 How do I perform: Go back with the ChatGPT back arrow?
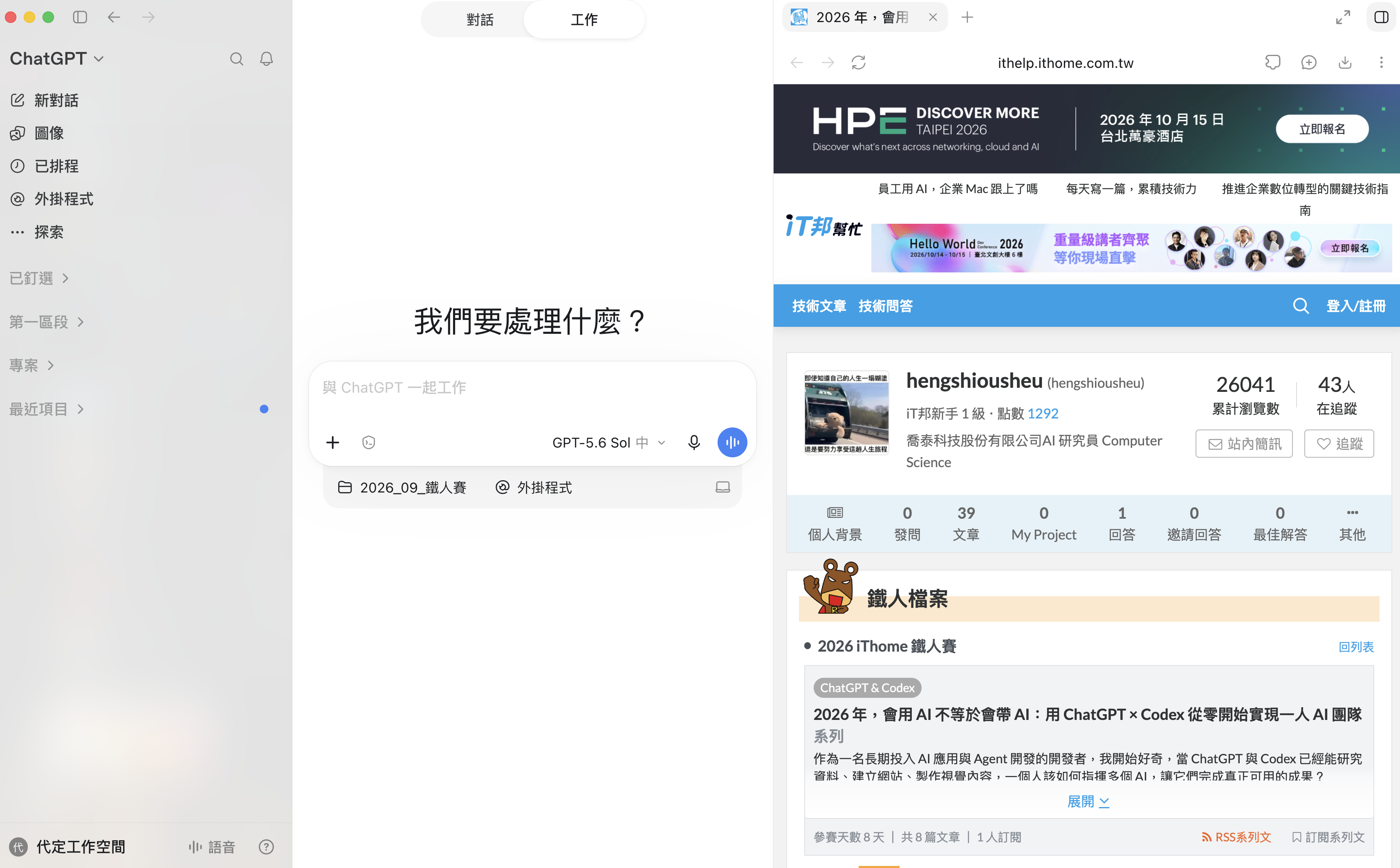pyautogui.click(x=114, y=17)
